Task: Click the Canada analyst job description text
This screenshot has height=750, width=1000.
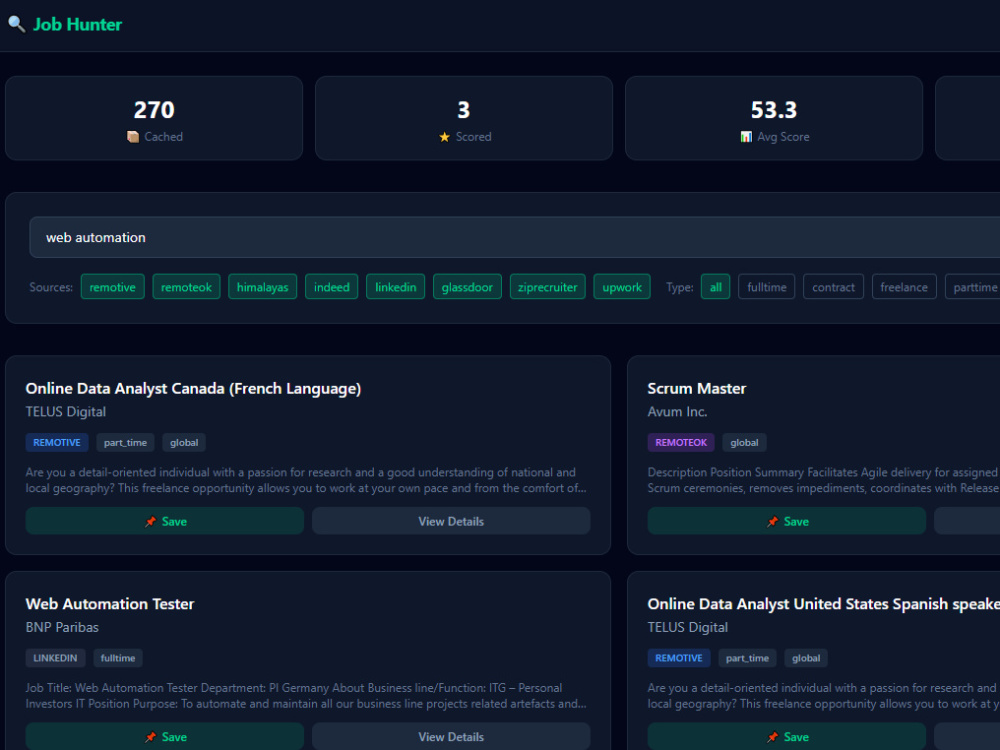Action: point(306,480)
